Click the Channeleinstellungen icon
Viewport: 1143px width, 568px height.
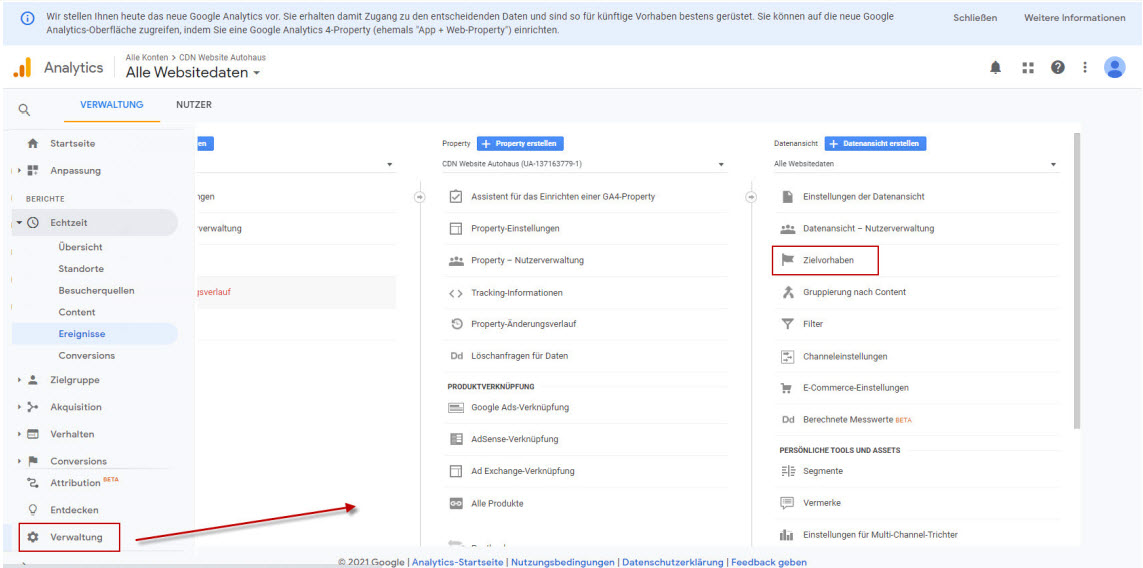tap(787, 357)
